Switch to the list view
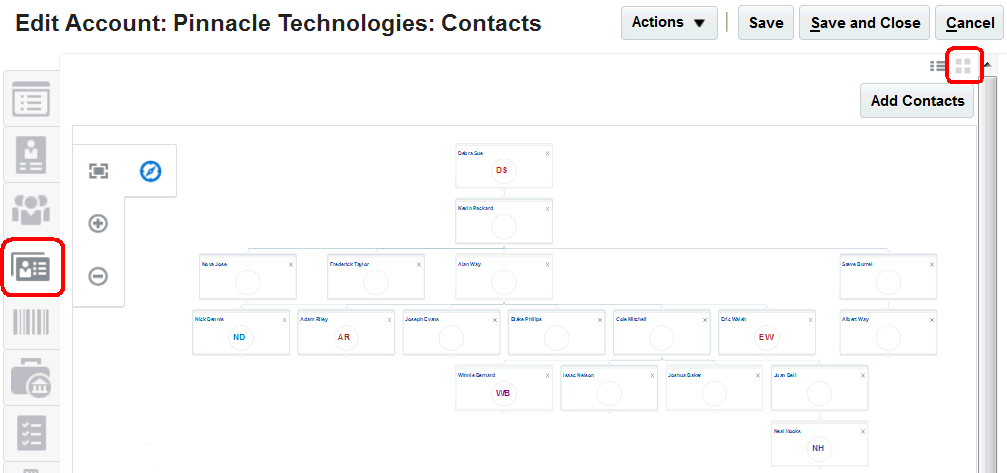1007x473 pixels. [x=938, y=67]
